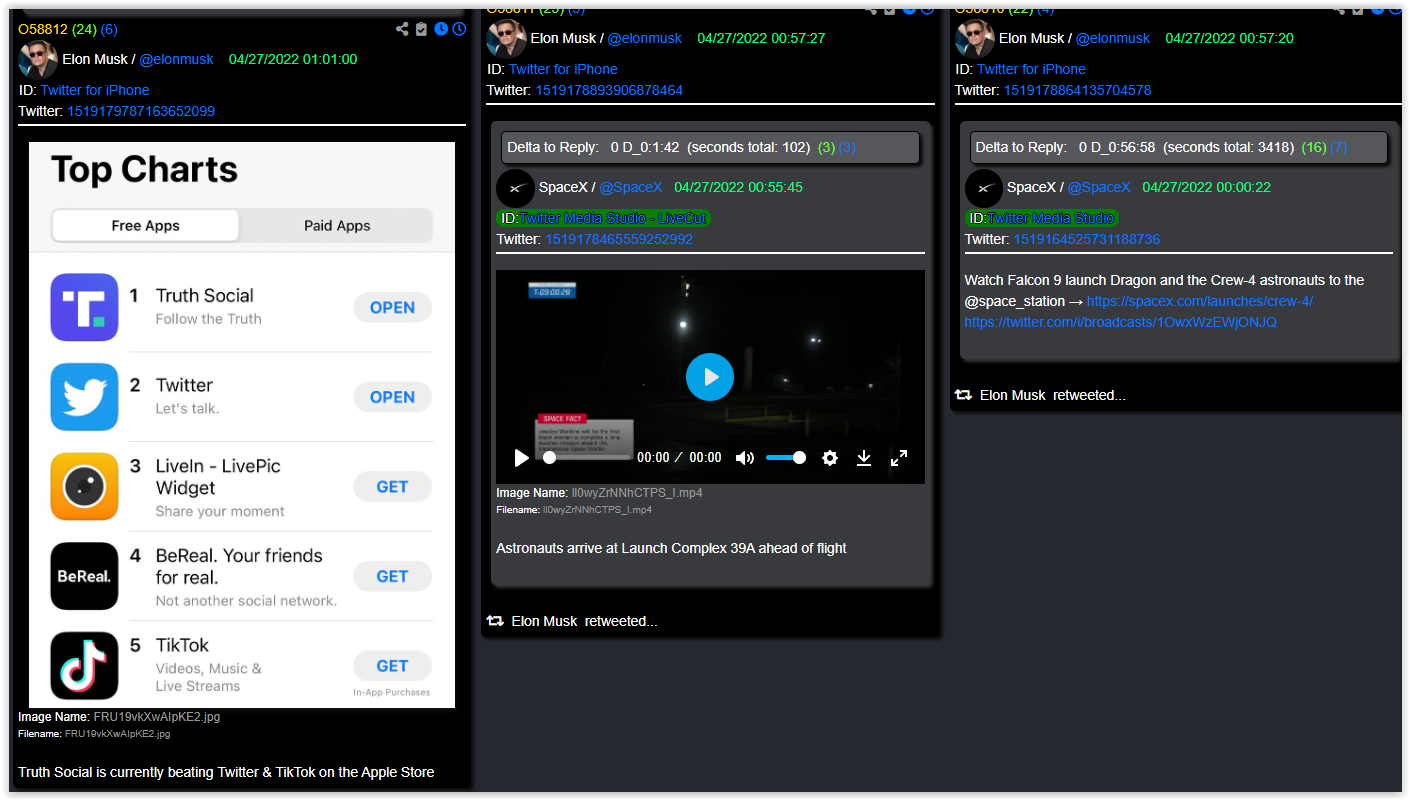Click Filename FRU19vkXwAIpKE2.jpg
The height and width of the screenshot is (800, 1410).
click(x=94, y=734)
